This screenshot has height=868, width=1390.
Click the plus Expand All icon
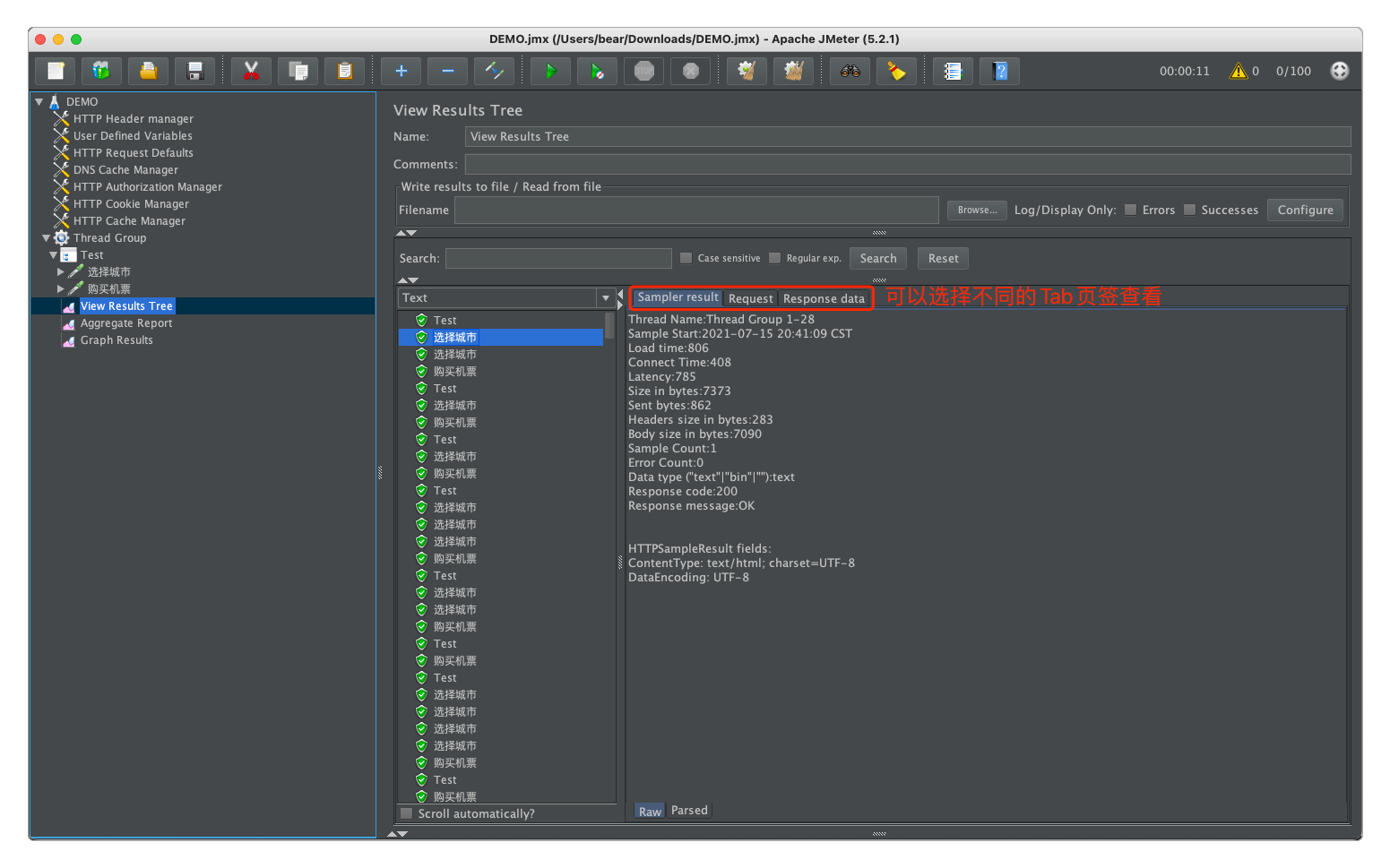pos(401,71)
